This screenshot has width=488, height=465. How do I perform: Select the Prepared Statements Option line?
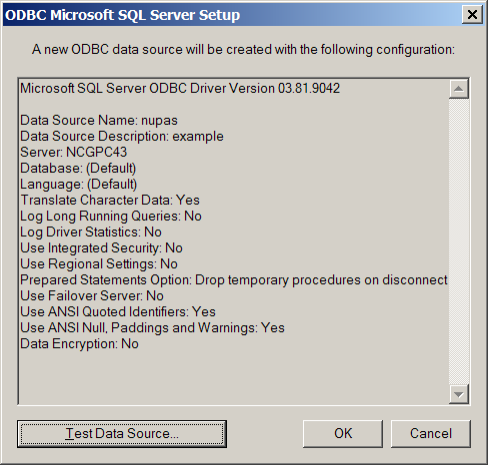tap(234, 280)
